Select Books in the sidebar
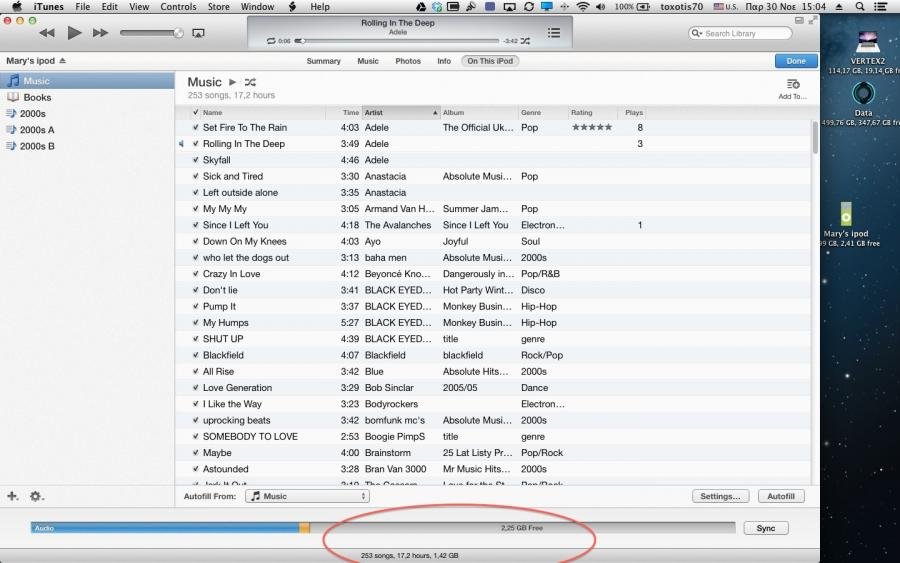The image size is (900, 563). (87, 97)
